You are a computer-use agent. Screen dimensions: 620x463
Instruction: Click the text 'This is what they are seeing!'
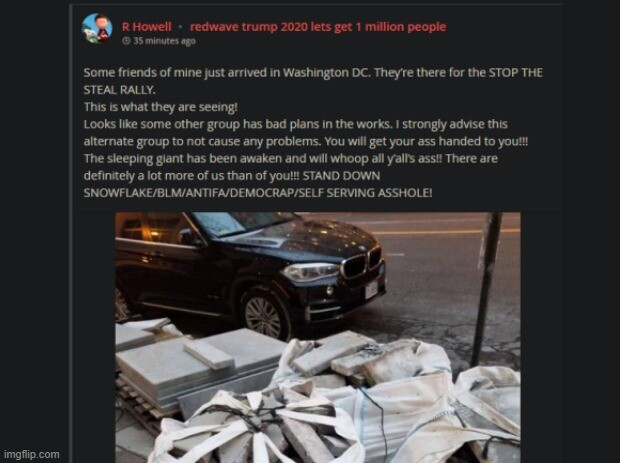161,107
